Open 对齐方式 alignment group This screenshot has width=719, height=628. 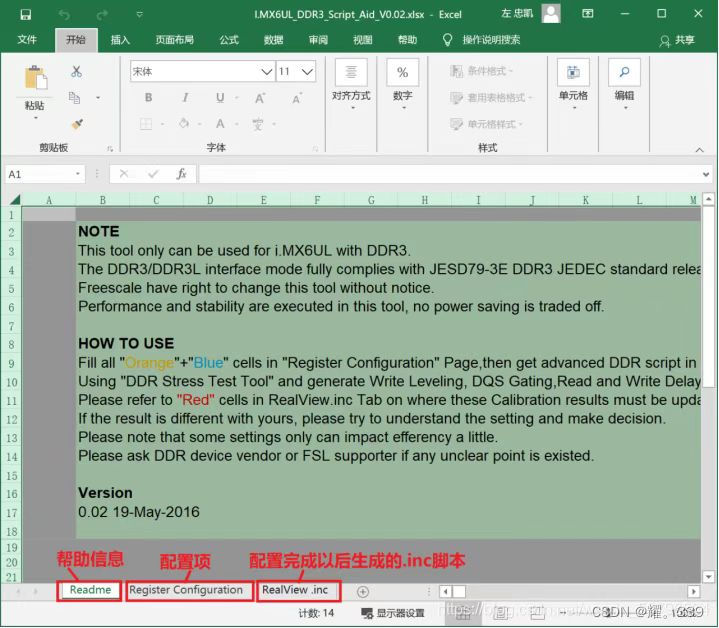pyautogui.click(x=351, y=85)
